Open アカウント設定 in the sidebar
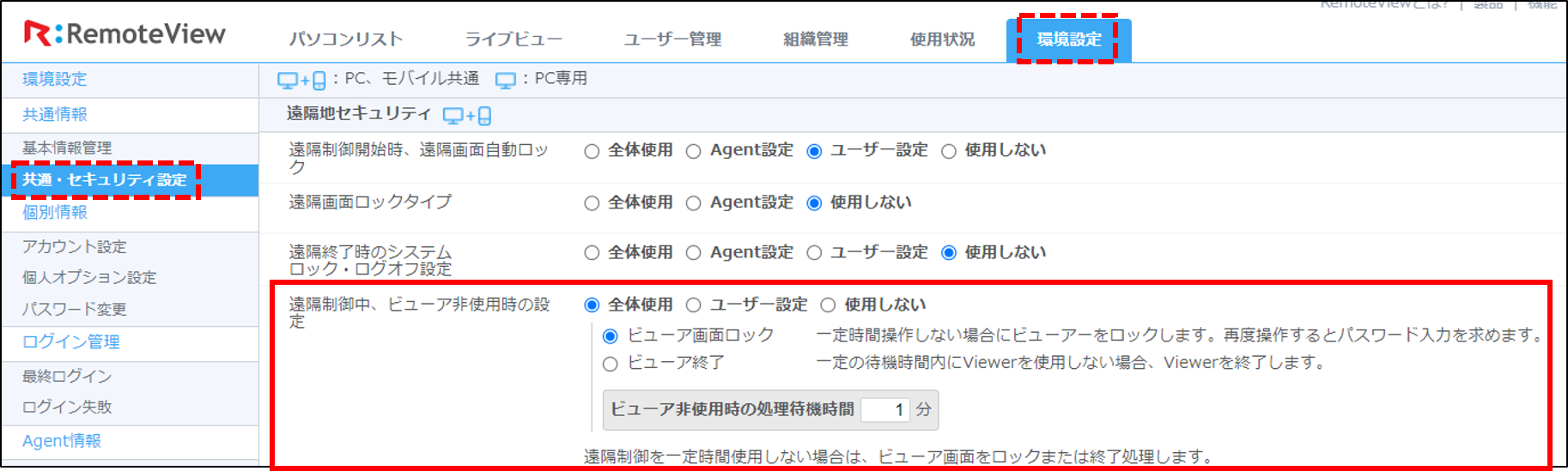This screenshot has width=1568, height=471. [75, 247]
